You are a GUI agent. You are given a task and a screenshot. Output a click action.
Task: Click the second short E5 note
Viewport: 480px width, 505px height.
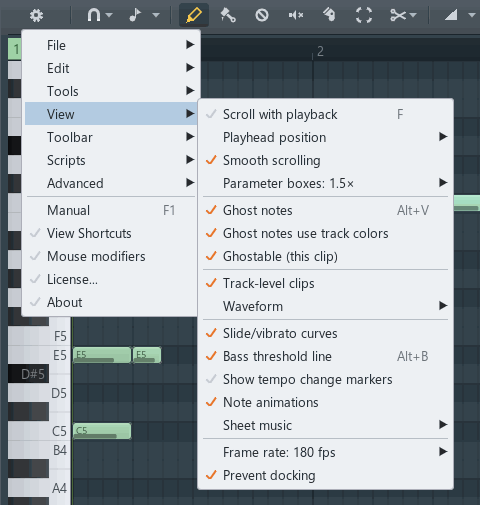pos(147,355)
